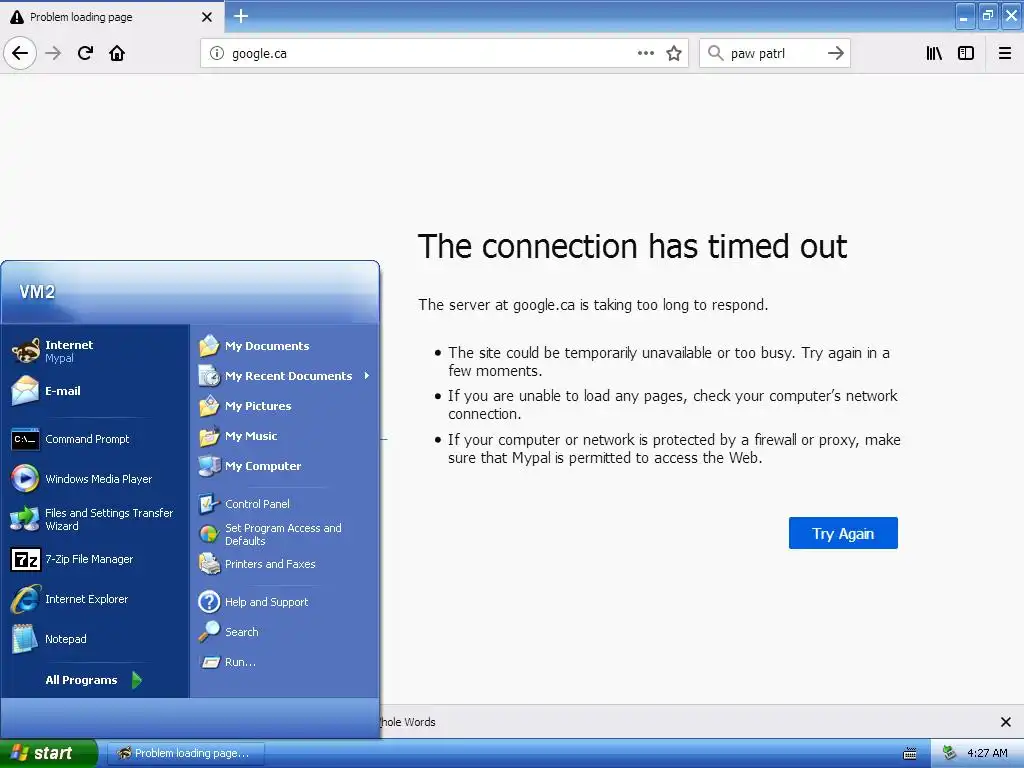The height and width of the screenshot is (768, 1024).
Task: Open Control Panel
Action: (285, 504)
